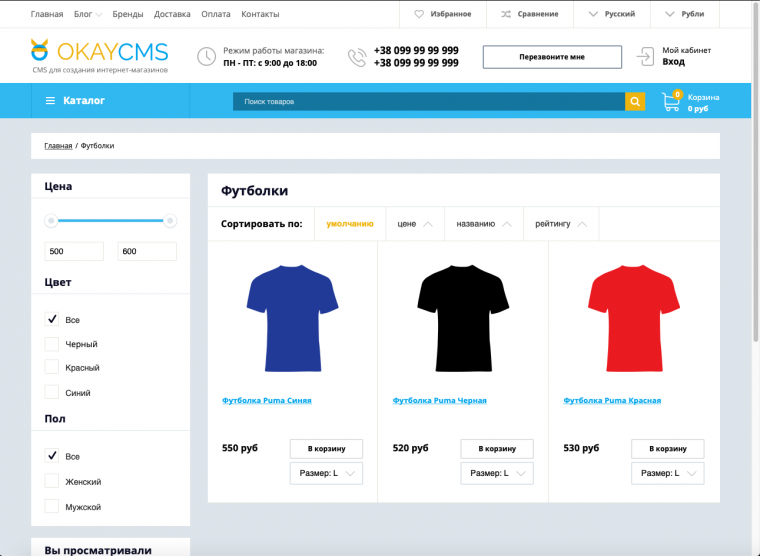Open the Доставка menu item

[172, 14]
